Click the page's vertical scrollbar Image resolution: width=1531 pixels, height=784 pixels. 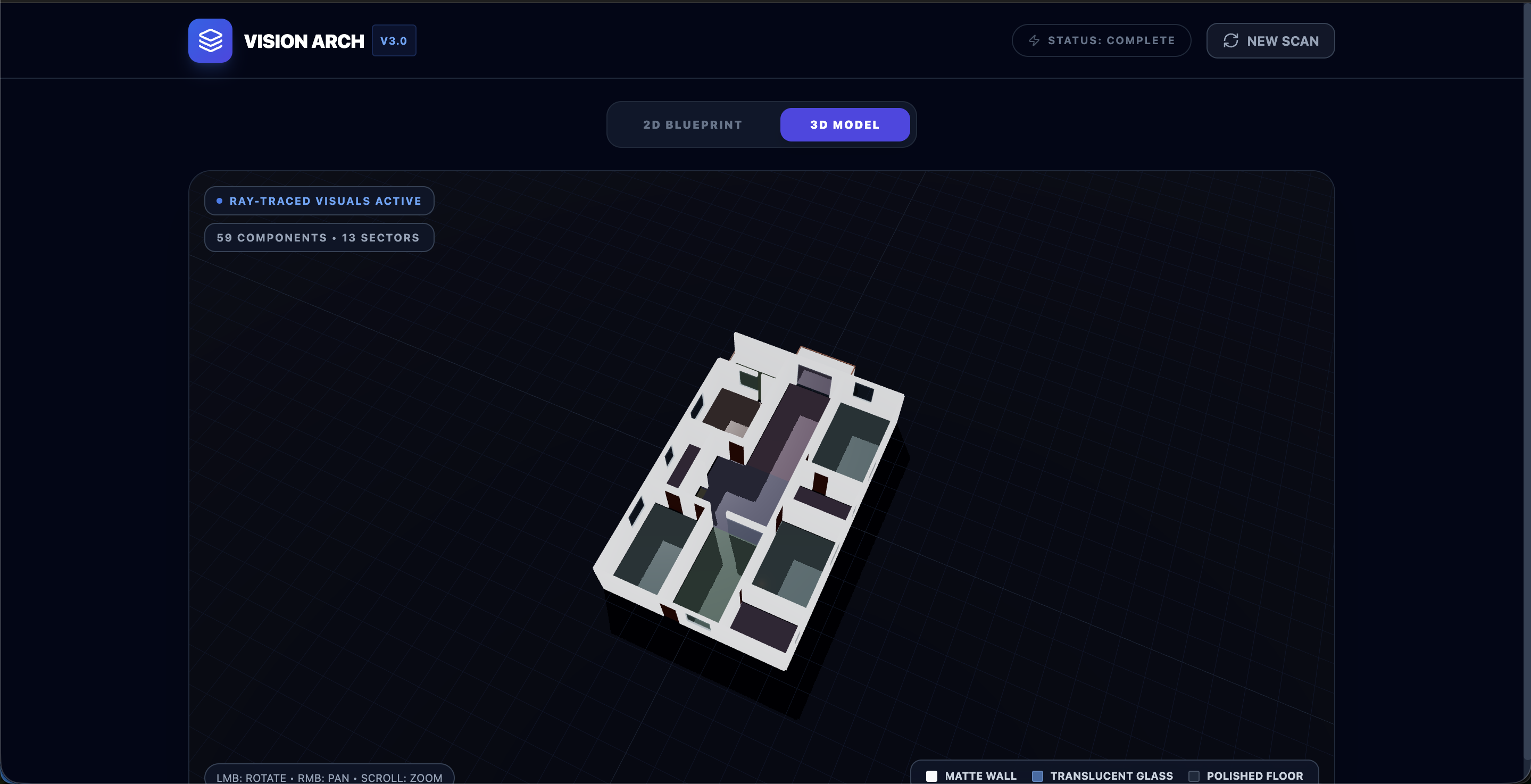1526,380
